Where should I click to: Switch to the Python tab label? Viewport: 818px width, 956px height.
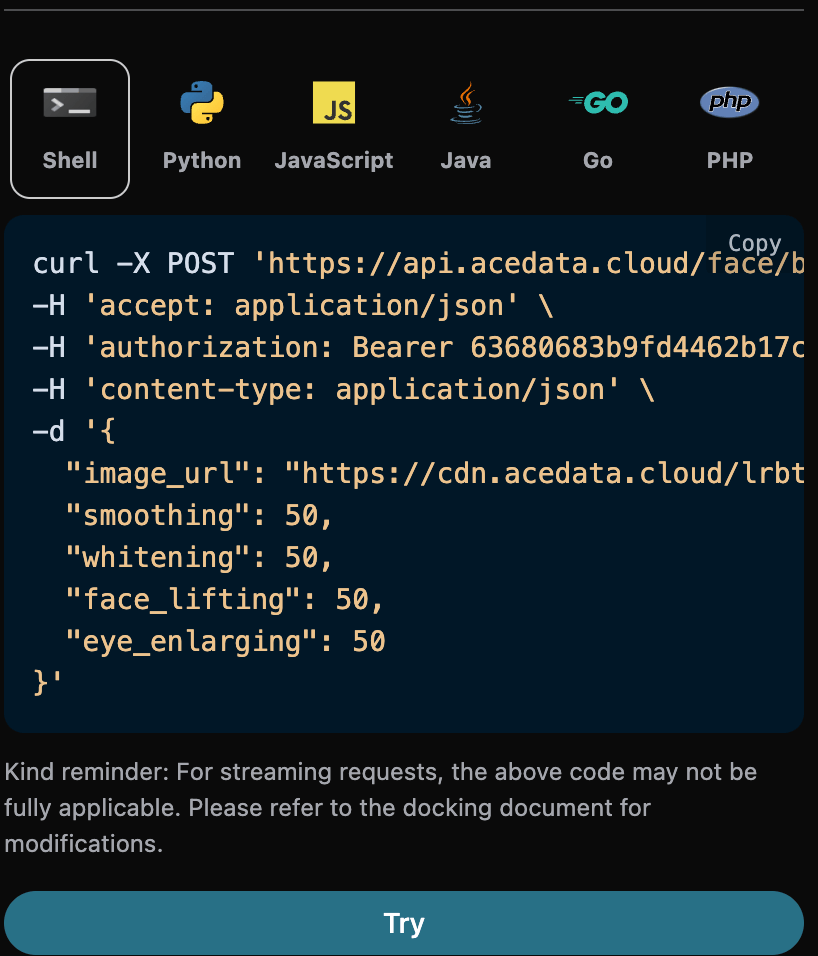pos(202,160)
